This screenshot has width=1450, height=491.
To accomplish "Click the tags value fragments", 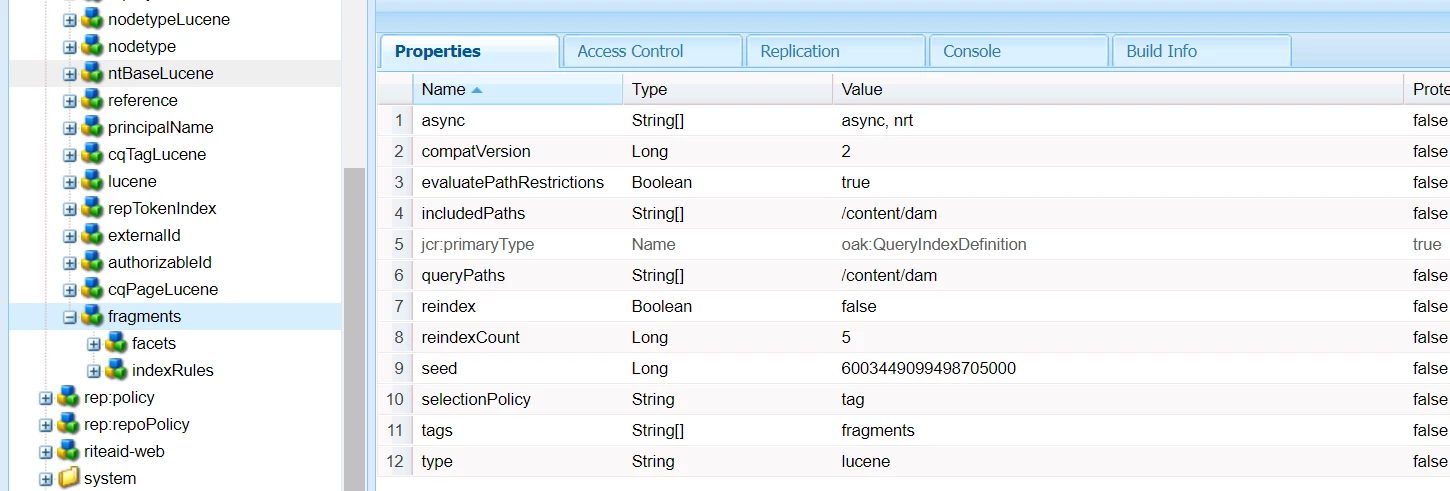I will coord(878,430).
